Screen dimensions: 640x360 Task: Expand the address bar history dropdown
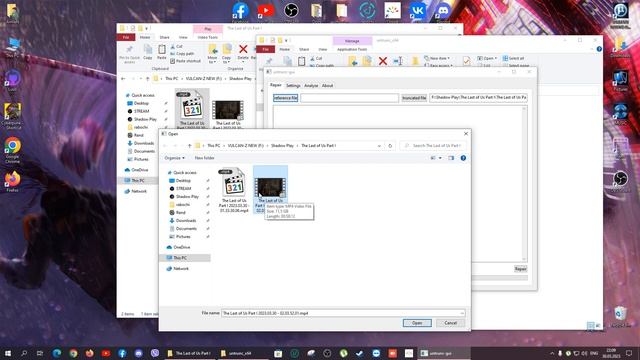point(379,146)
